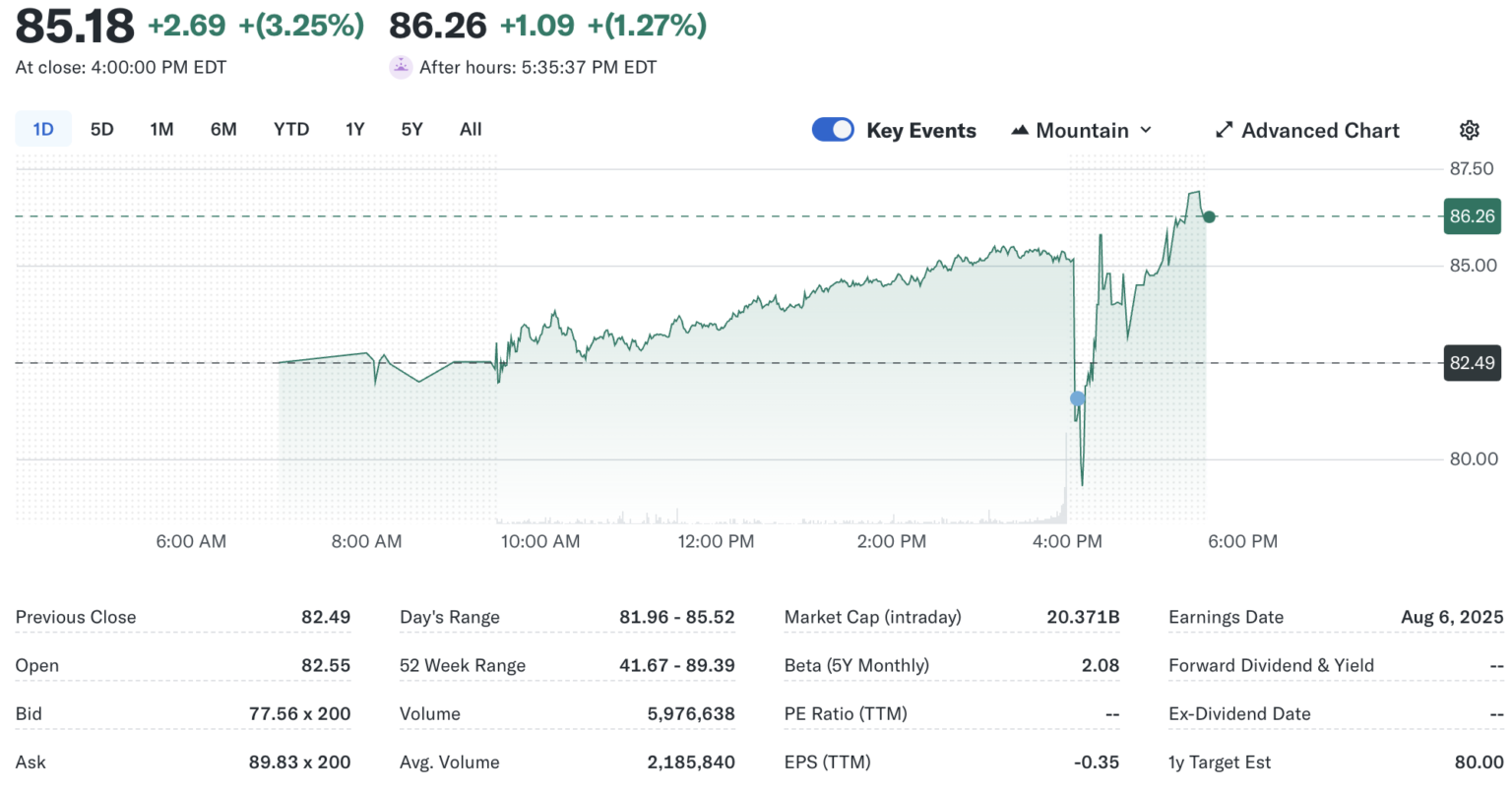Click the after-hours moon icon
The image size is (1512, 791).
coord(401,67)
